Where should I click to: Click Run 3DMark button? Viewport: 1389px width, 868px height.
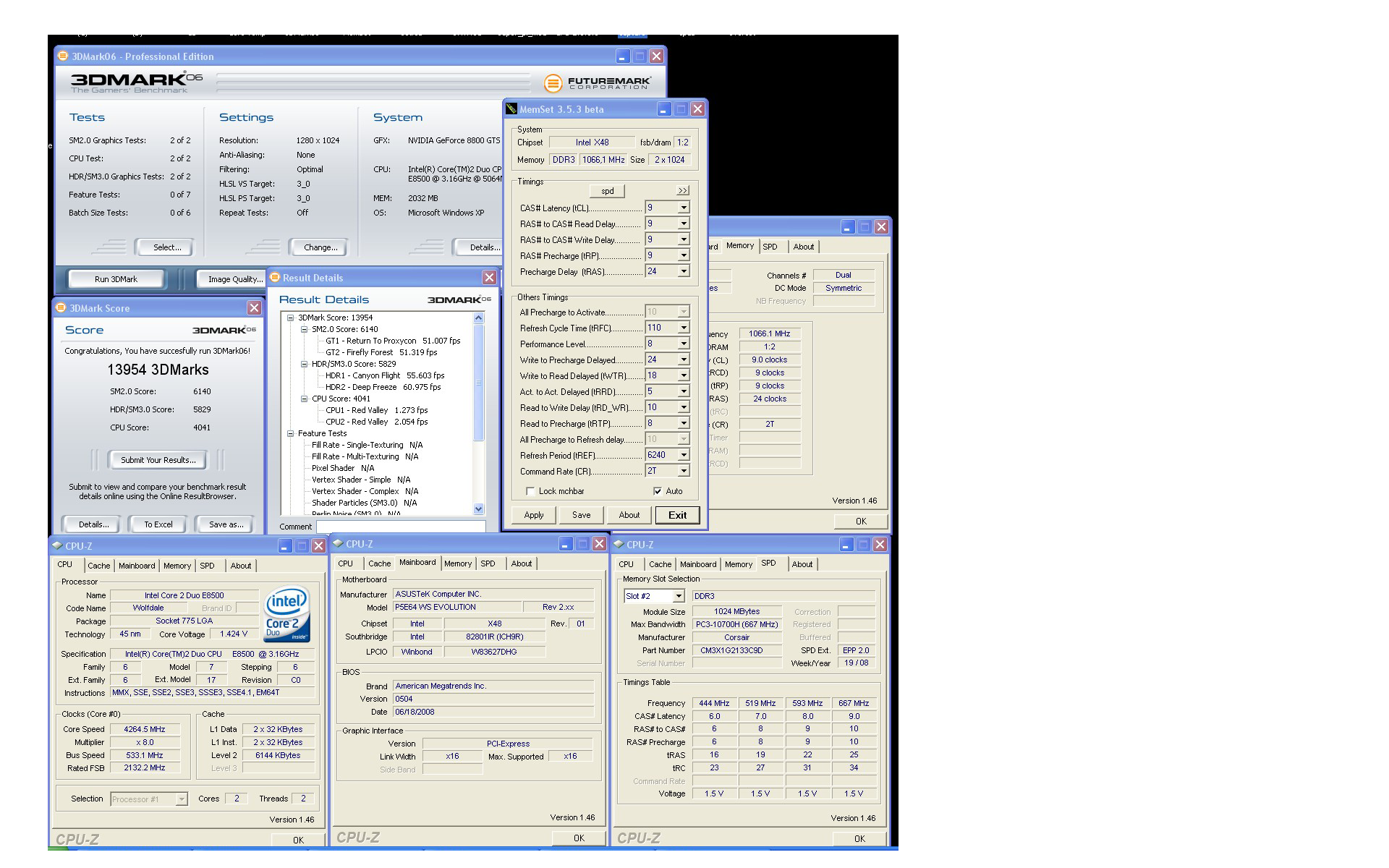tap(116, 279)
